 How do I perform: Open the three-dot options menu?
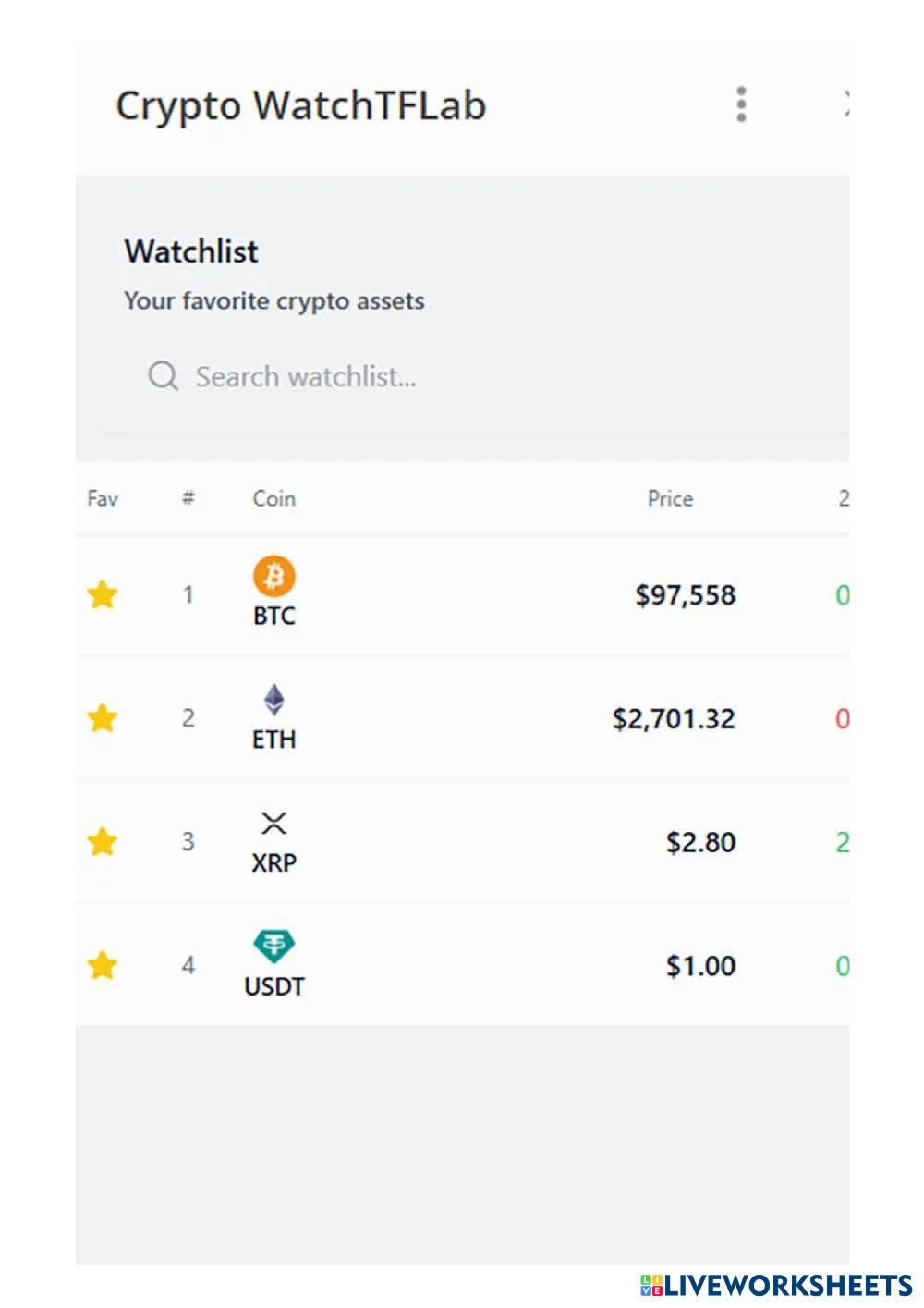[x=741, y=104]
